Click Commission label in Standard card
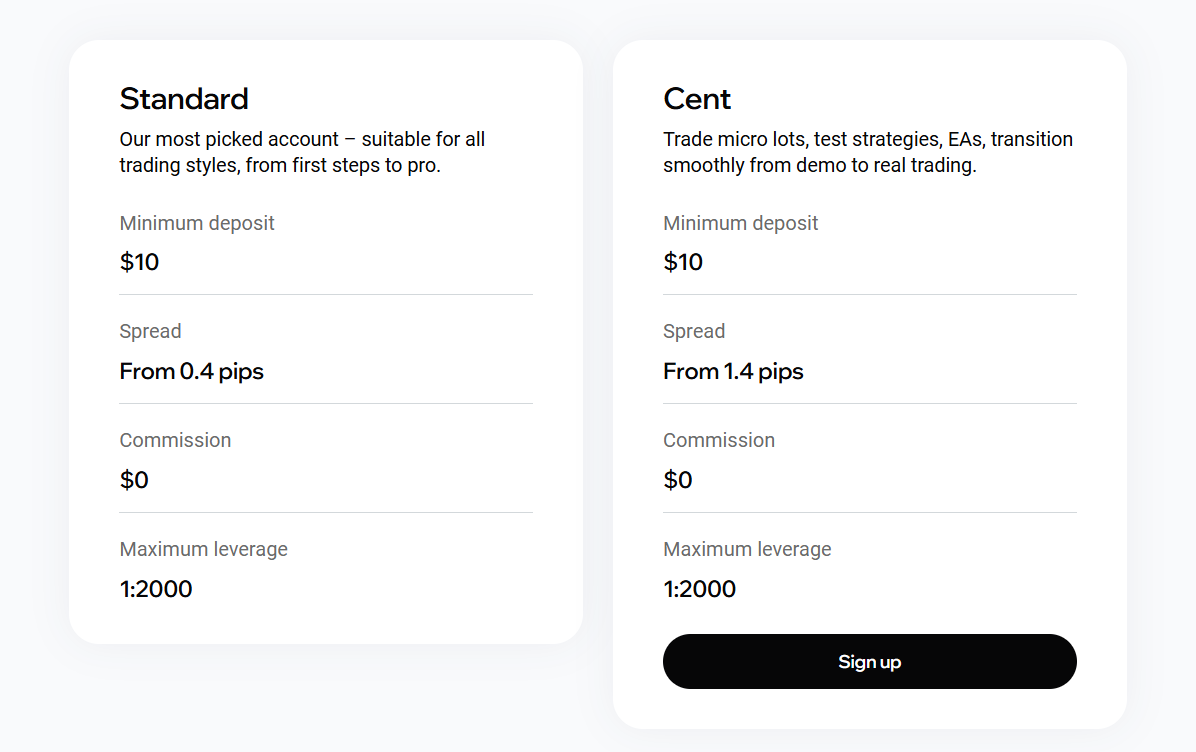 tap(175, 440)
